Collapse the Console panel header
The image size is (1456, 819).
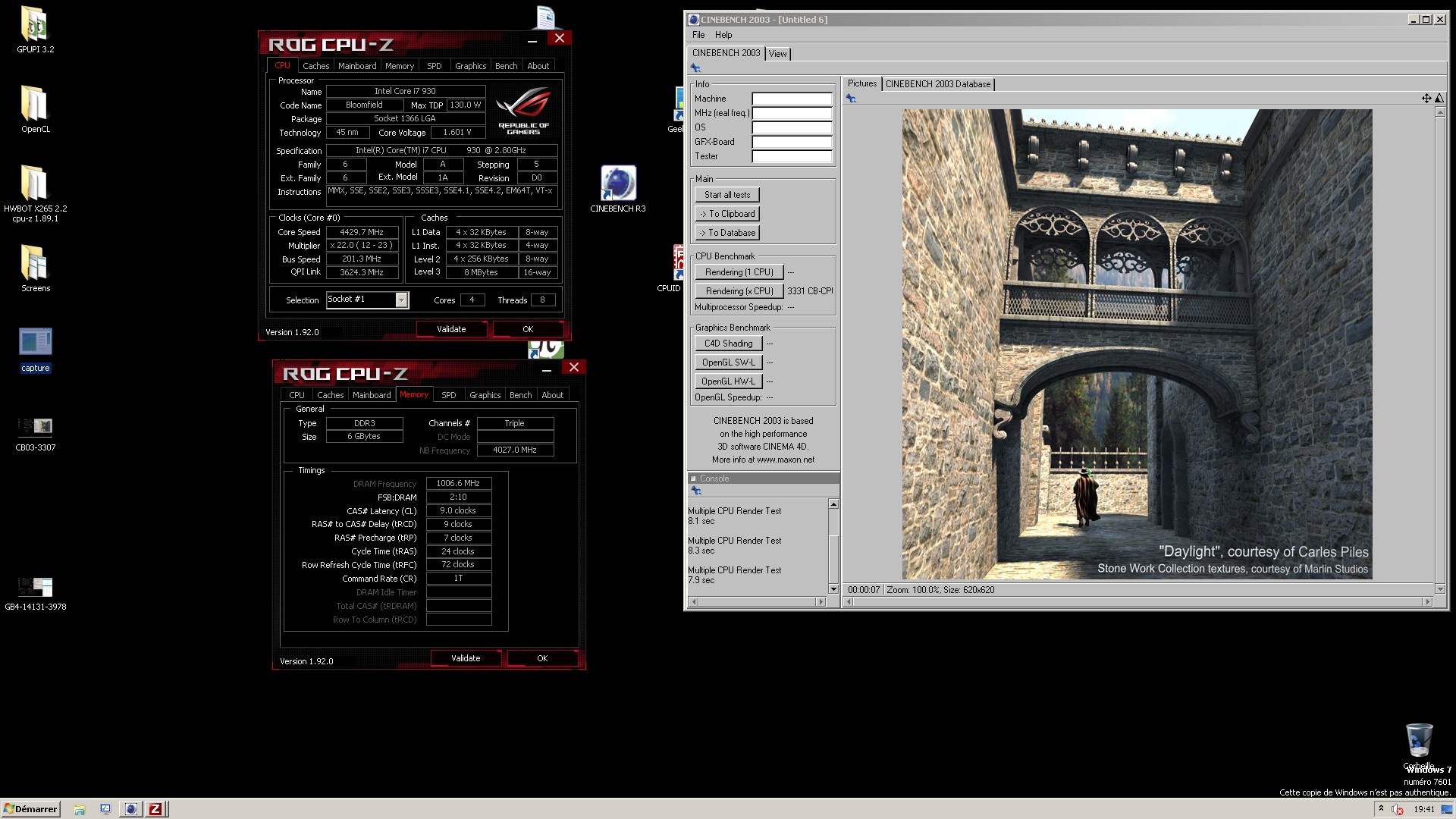[693, 479]
